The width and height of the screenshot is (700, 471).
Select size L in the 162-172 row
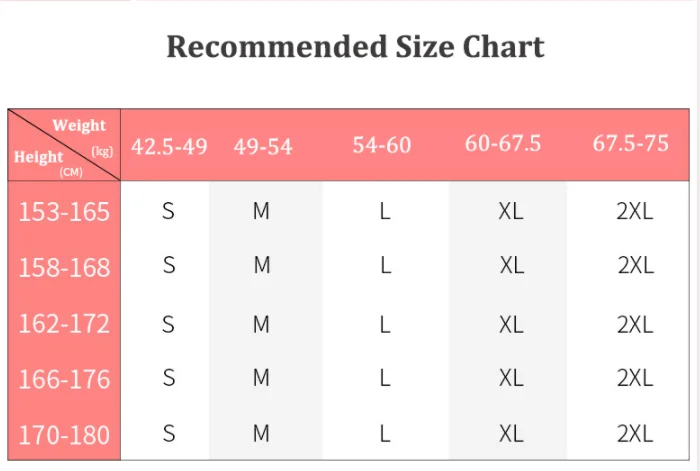(x=385, y=324)
